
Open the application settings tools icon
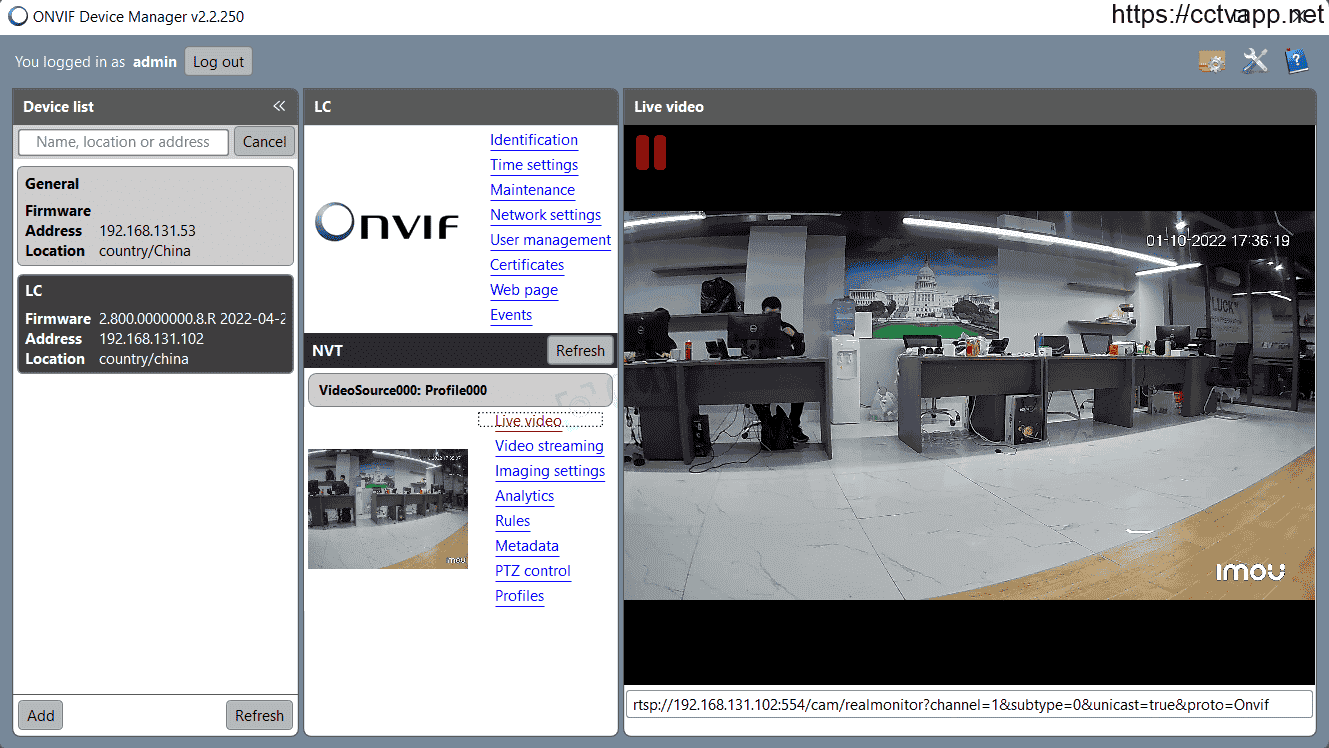point(1255,61)
